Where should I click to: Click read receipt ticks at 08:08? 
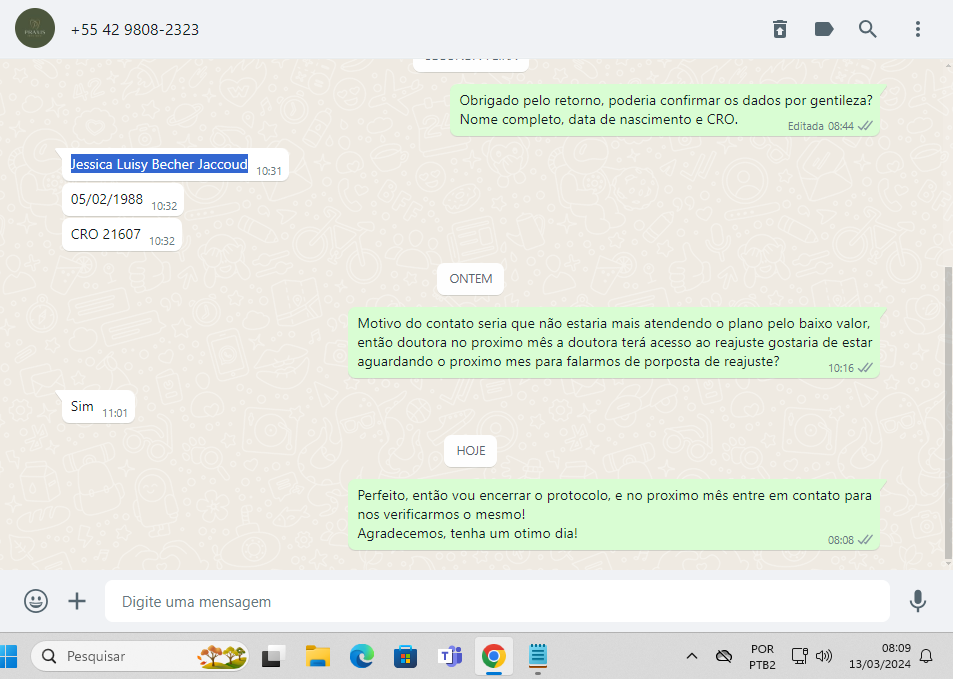865,540
